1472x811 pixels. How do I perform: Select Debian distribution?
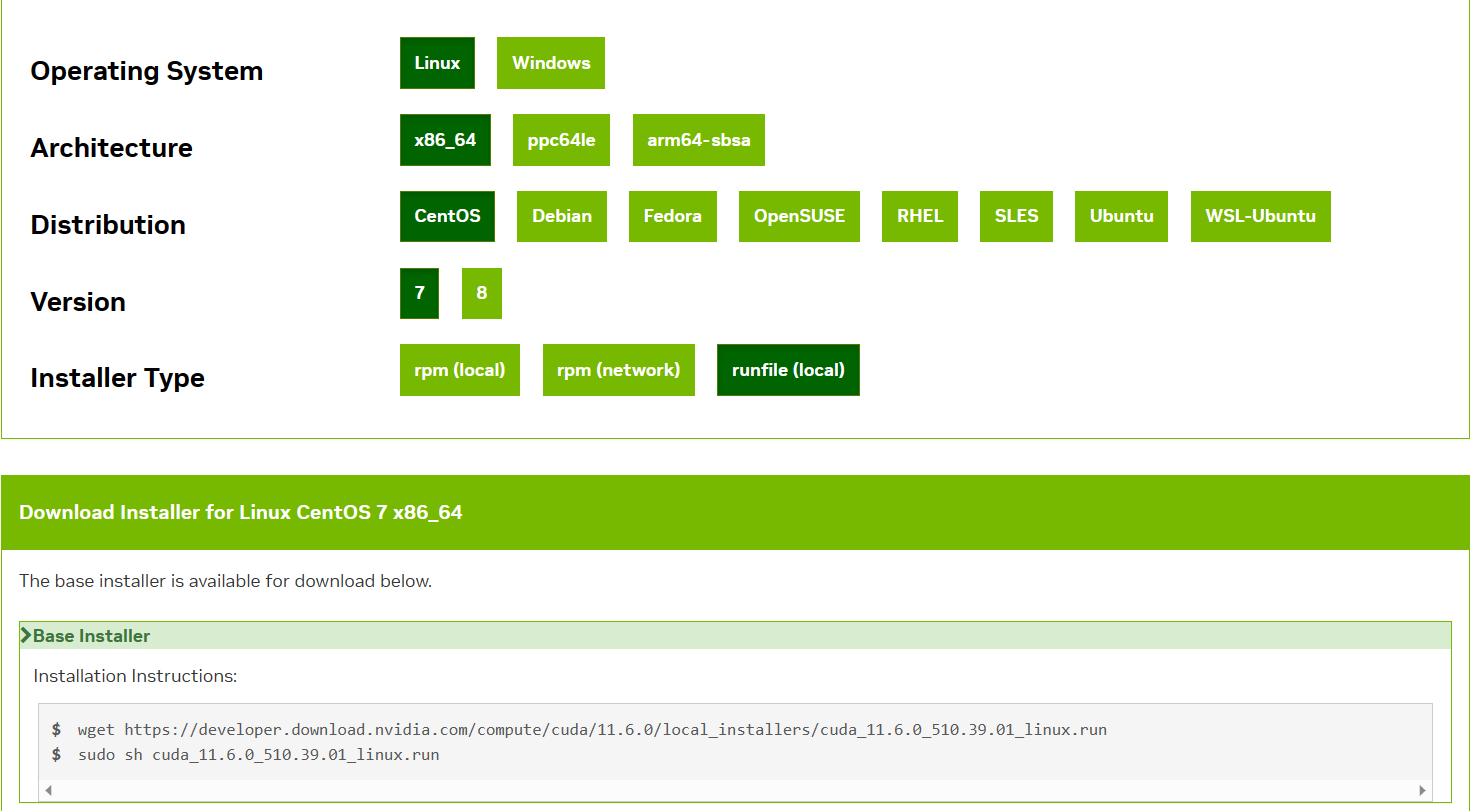[562, 216]
